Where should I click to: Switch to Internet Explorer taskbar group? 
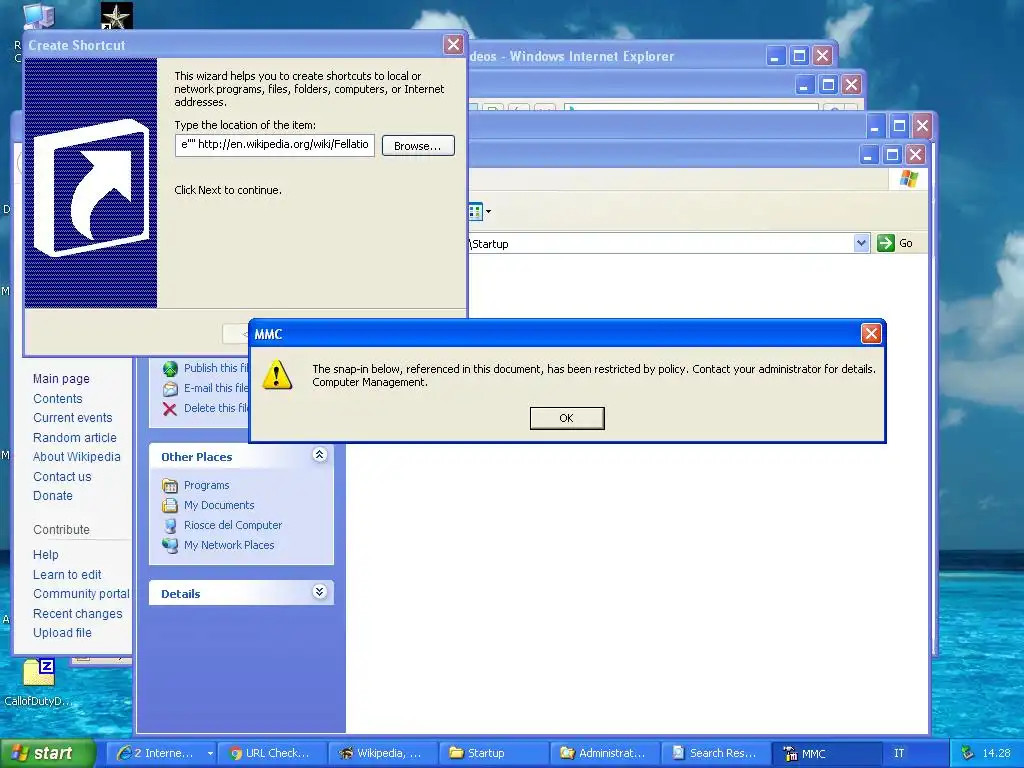pyautogui.click(x=160, y=753)
